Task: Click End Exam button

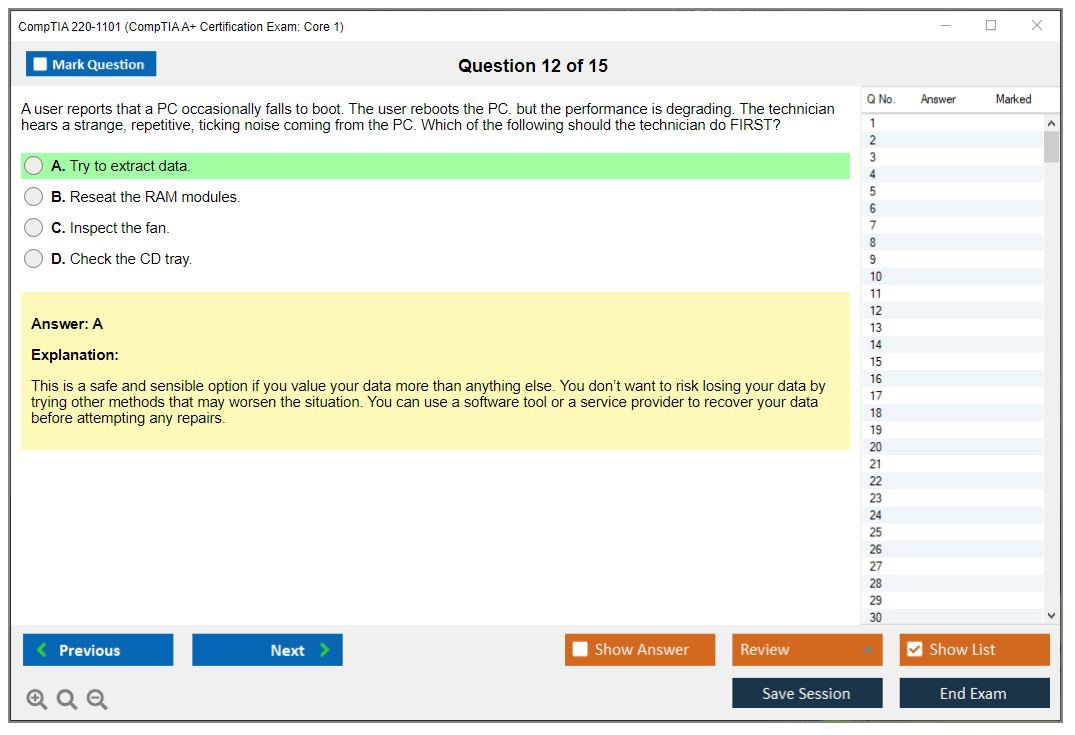Action: [x=973, y=693]
